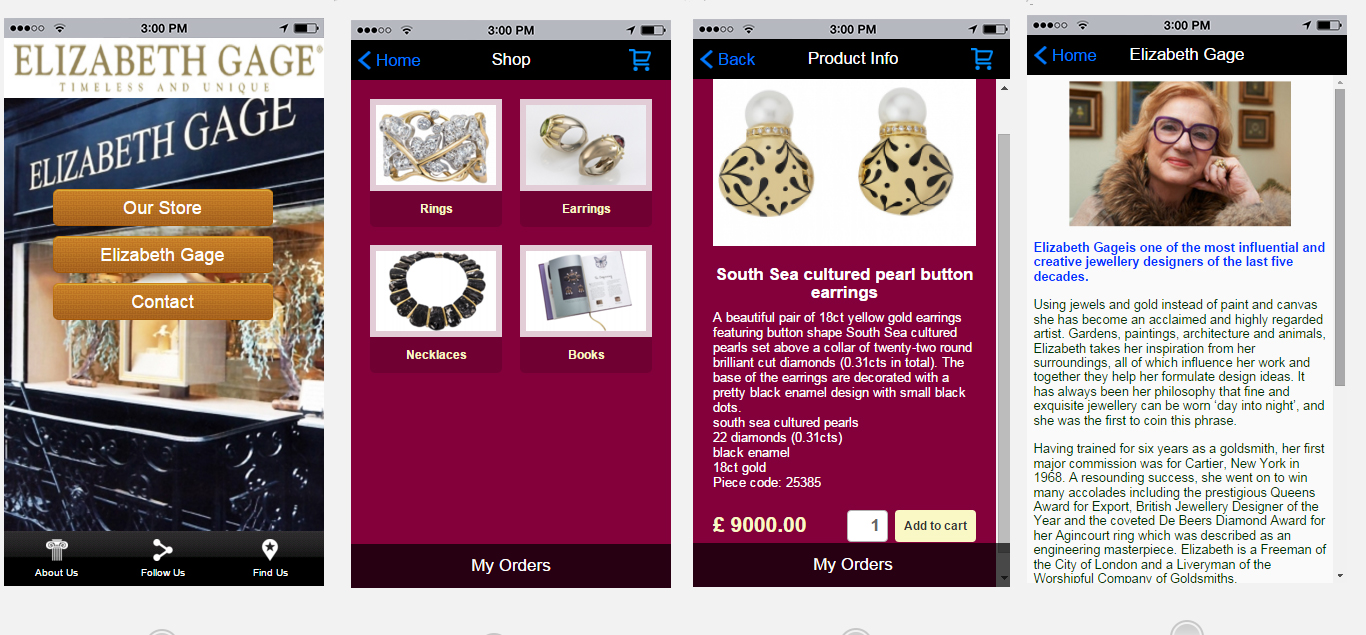
Task: Click Add to cart button
Action: point(935,526)
